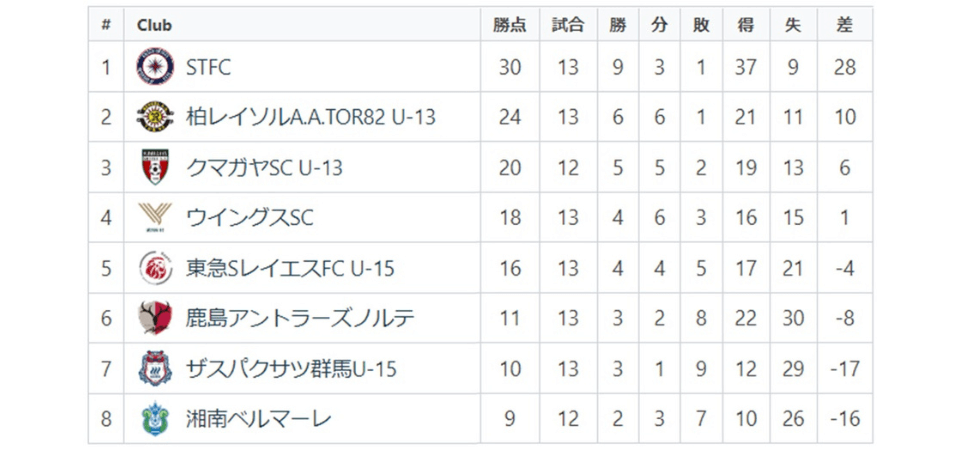
Task: Select the 湘南ベルマーレ team name
Action: pyautogui.click(x=258, y=418)
